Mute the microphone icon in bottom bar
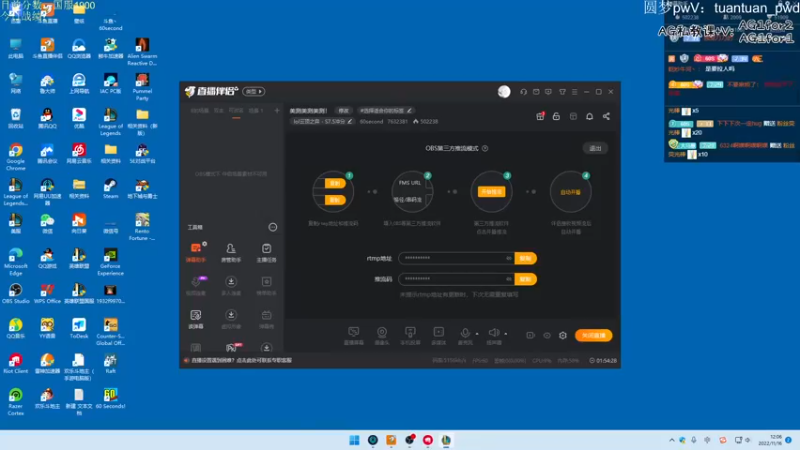 point(465,333)
